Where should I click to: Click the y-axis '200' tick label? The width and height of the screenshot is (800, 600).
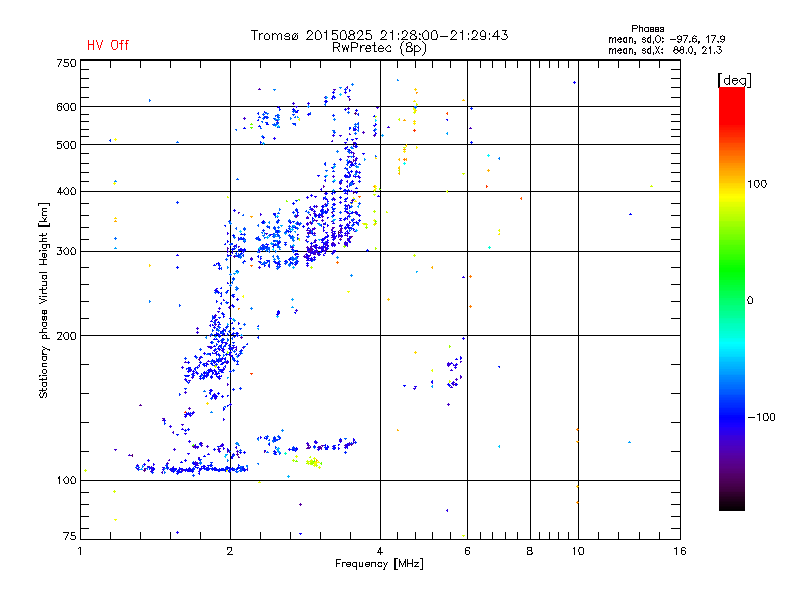click(x=66, y=336)
